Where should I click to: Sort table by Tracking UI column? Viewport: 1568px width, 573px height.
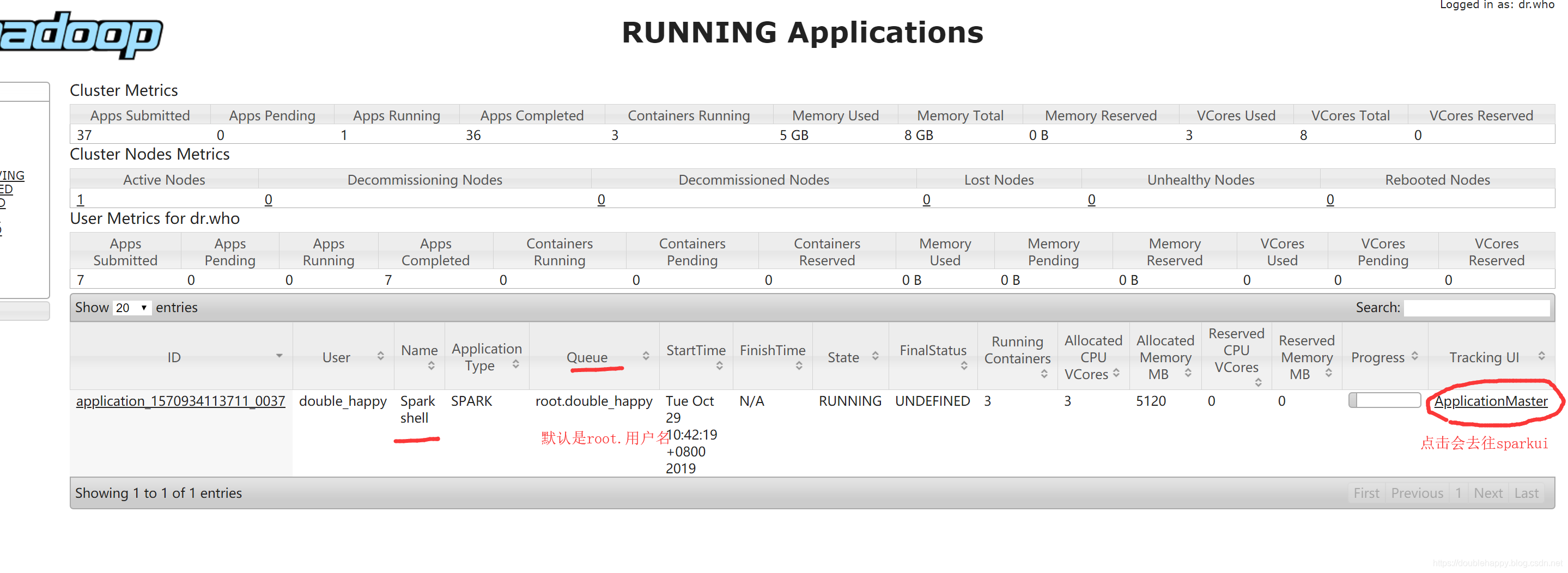[1491, 356]
